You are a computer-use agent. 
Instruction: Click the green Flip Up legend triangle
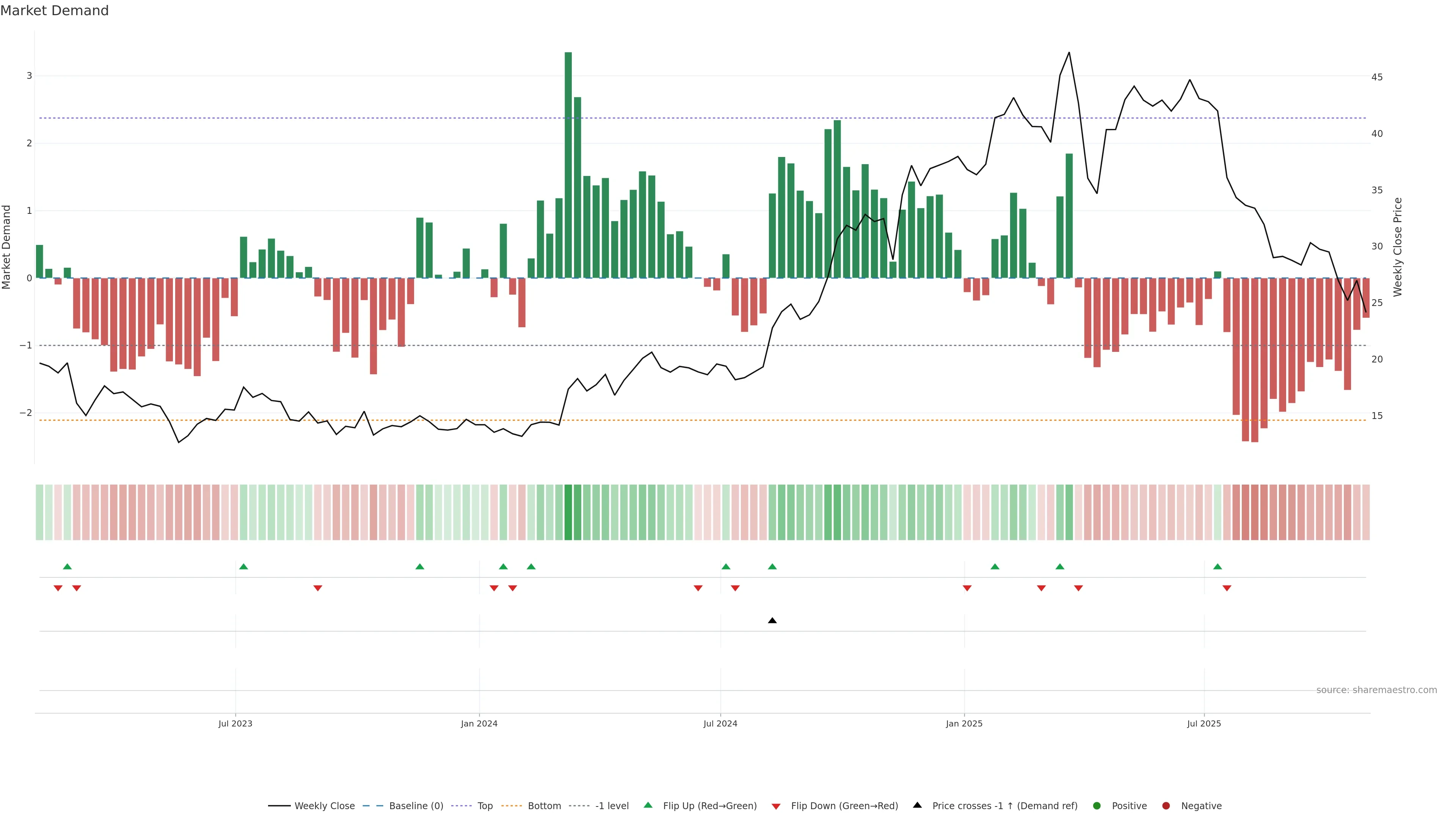pyautogui.click(x=648, y=805)
